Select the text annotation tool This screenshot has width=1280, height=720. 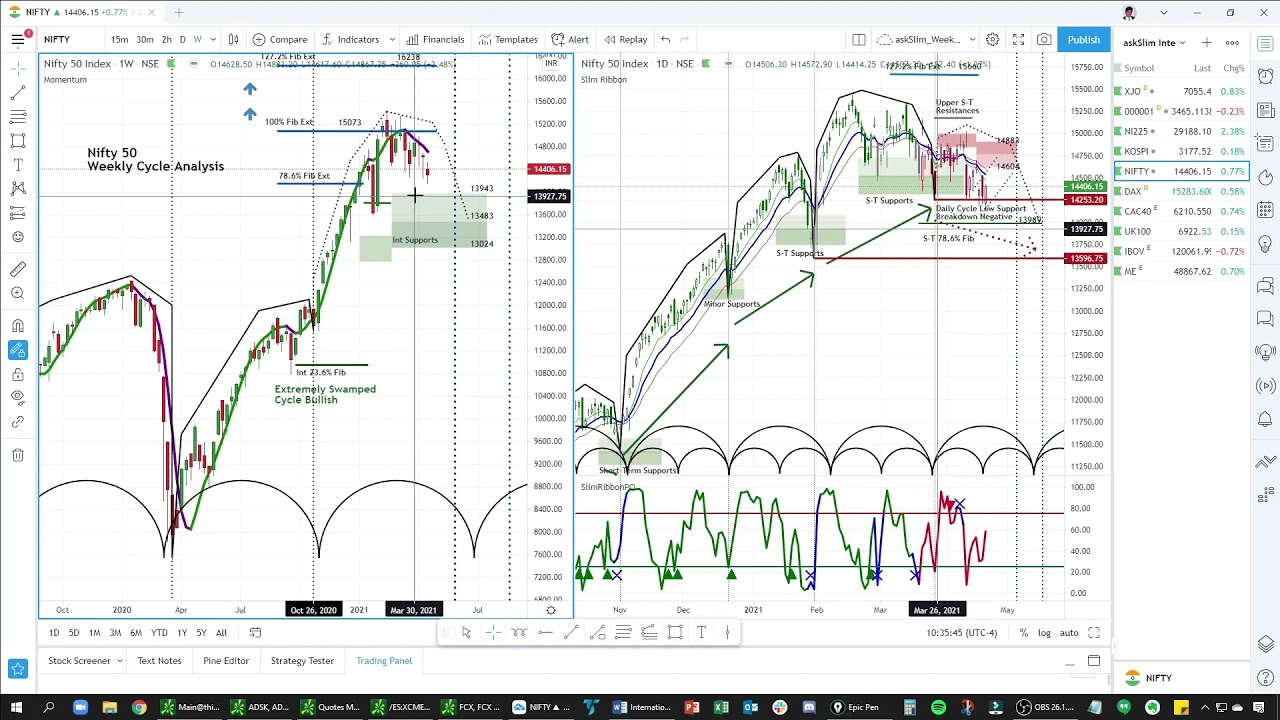18,164
